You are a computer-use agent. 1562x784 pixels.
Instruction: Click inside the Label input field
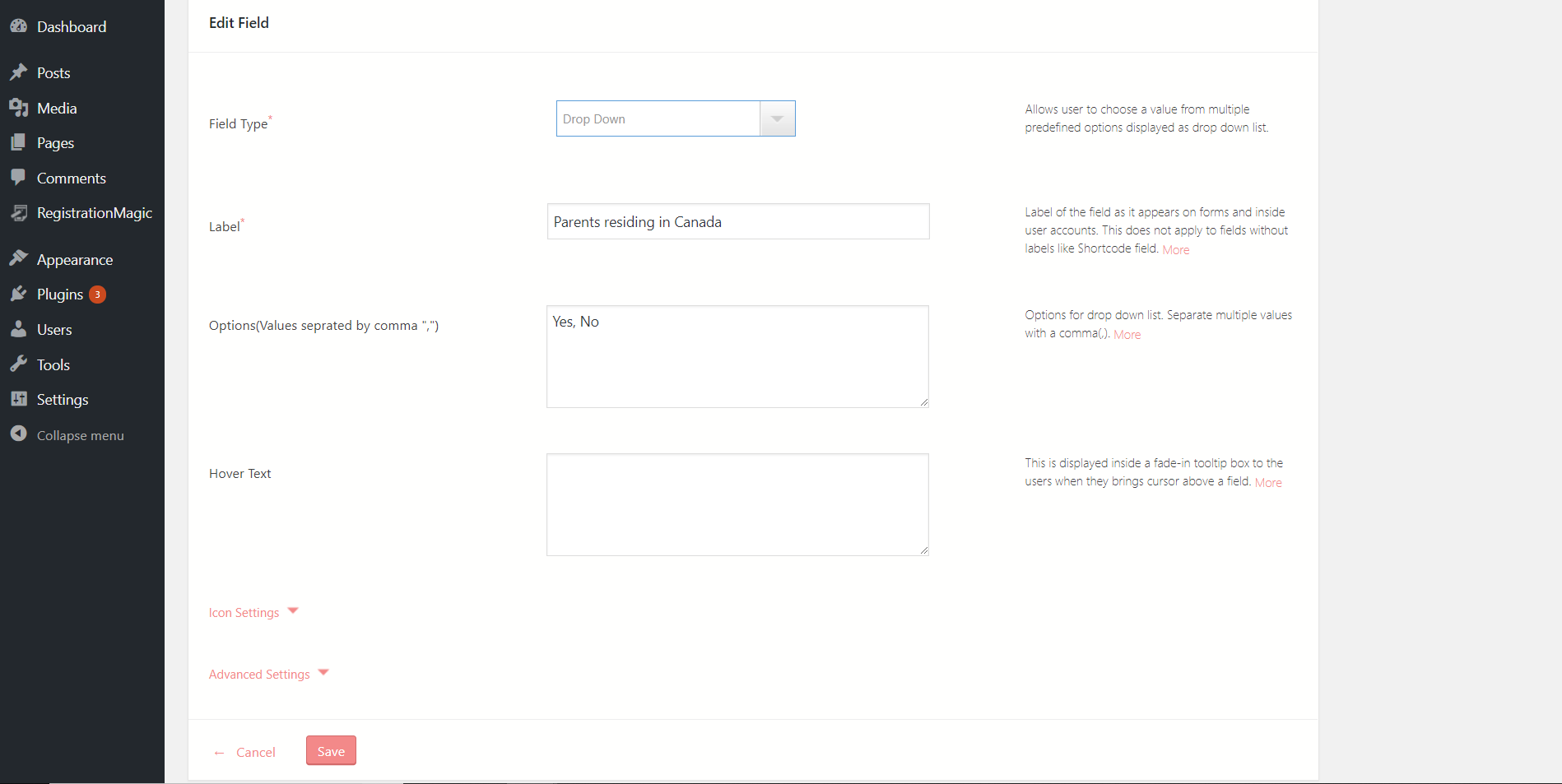coord(737,220)
